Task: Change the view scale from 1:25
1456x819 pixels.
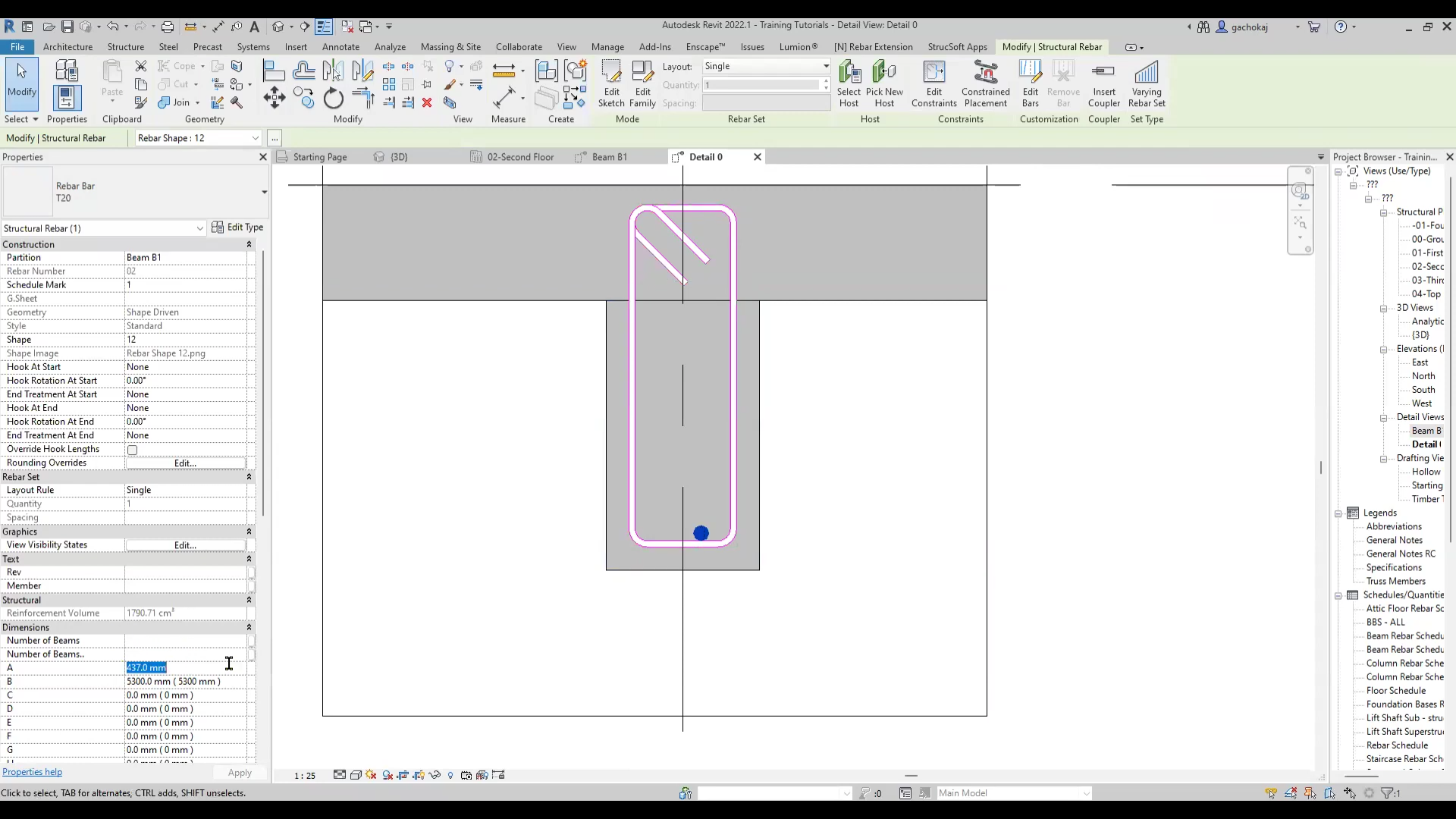Action: click(x=304, y=775)
